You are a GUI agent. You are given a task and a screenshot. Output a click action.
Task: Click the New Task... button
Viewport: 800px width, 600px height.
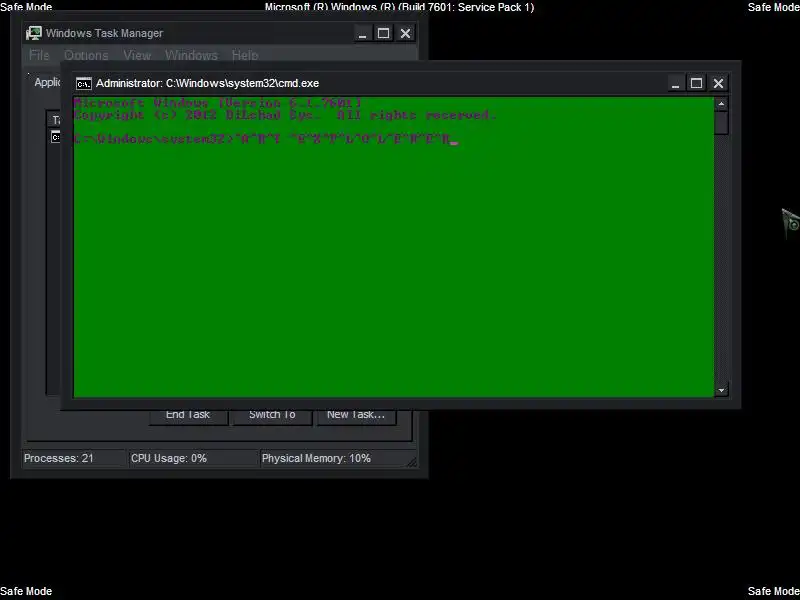tap(356, 416)
